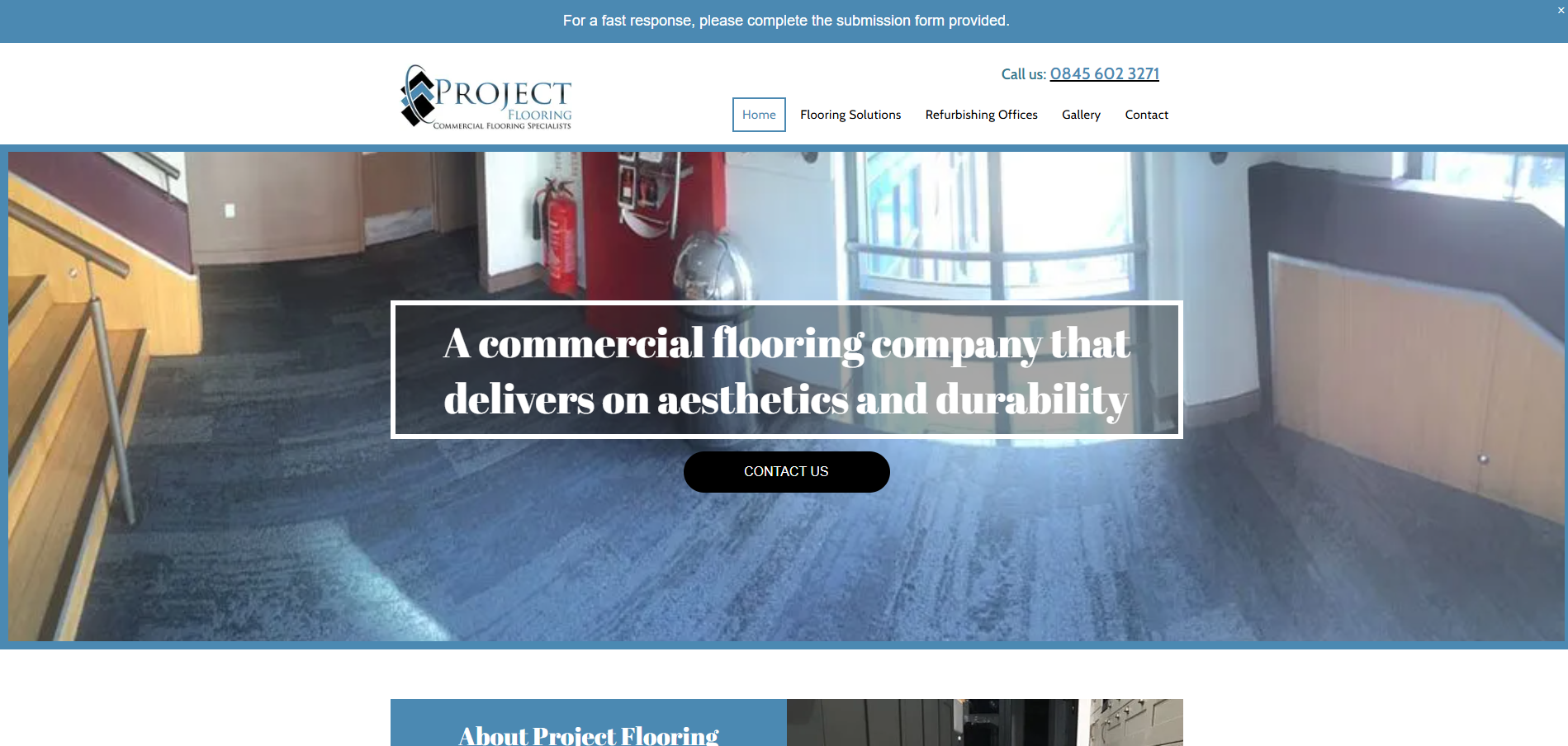This screenshot has width=1568, height=746.
Task: Click the 'Commercial Flooring Specialists' logo tagline
Action: tap(502, 126)
